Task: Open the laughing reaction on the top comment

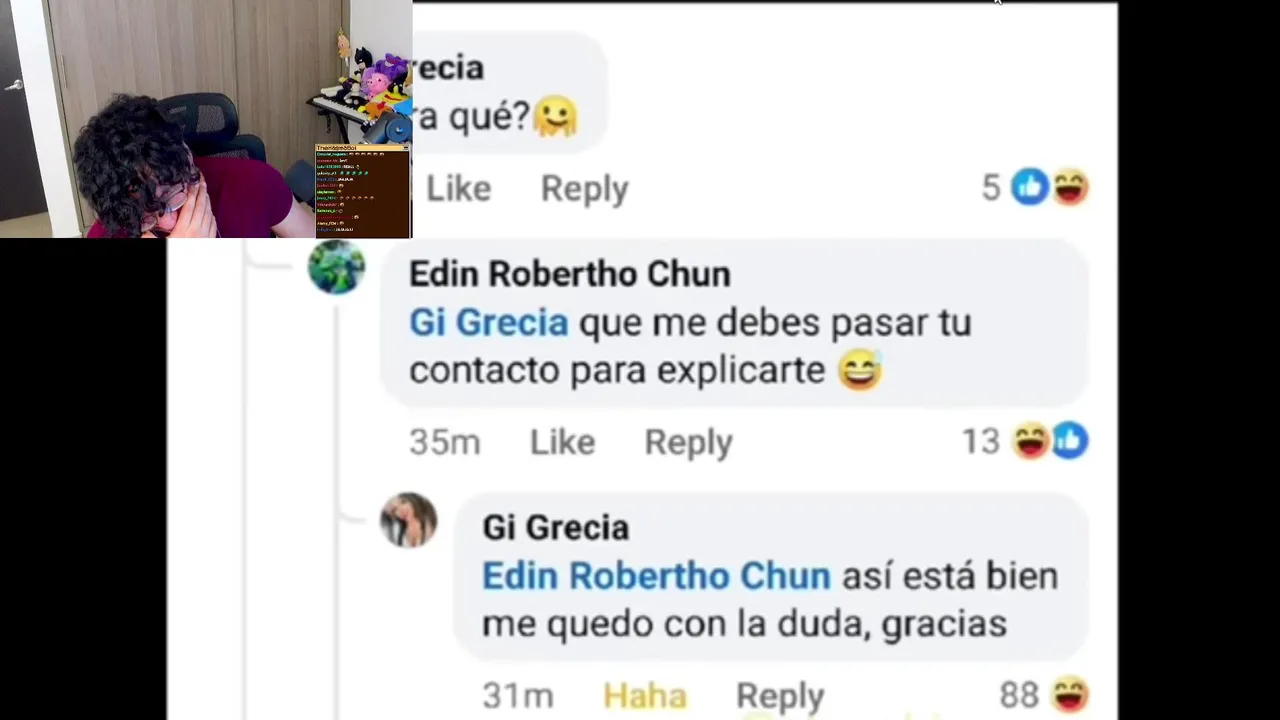Action: (x=1070, y=187)
